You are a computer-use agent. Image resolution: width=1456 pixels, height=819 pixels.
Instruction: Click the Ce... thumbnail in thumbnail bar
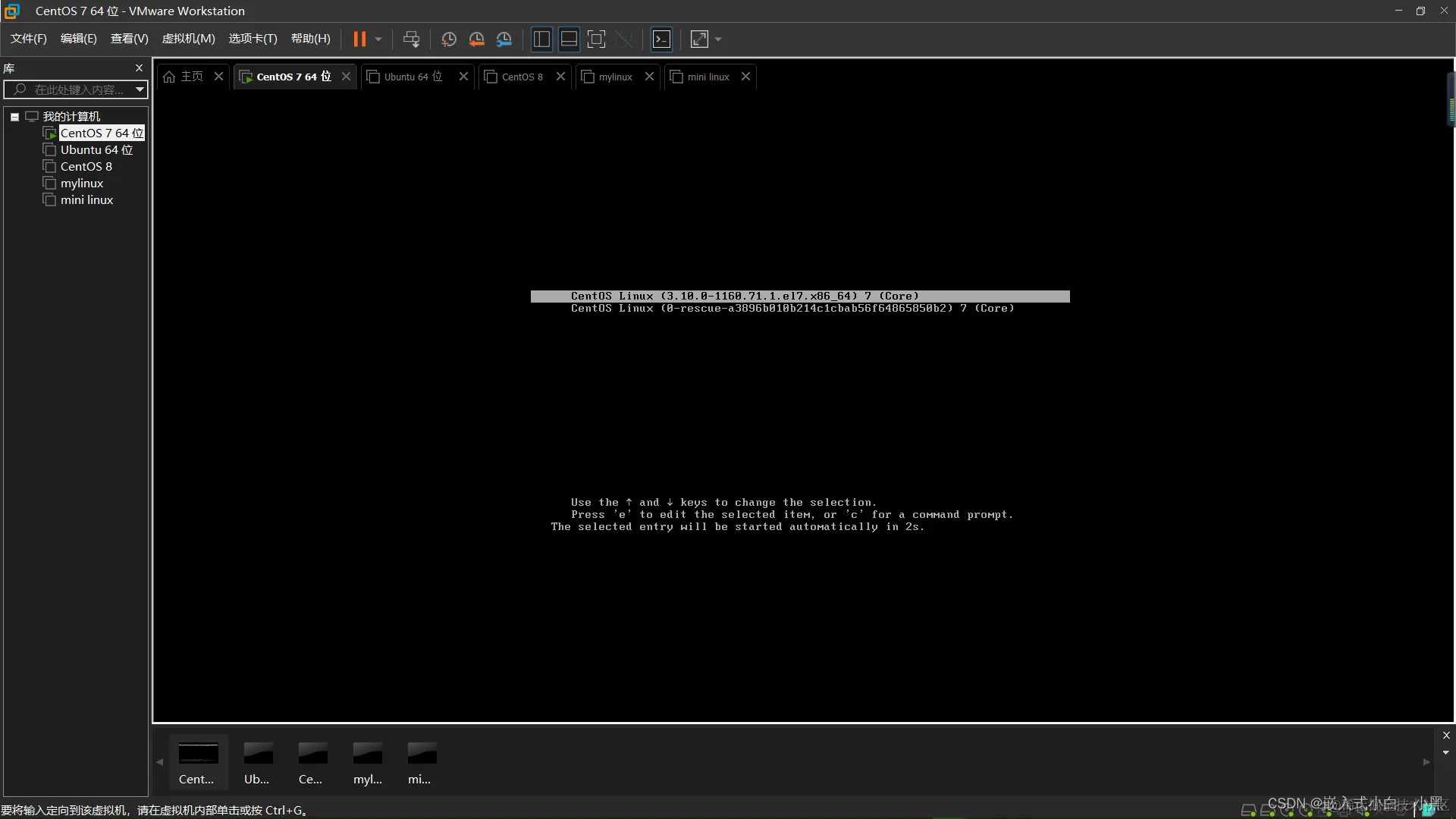pyautogui.click(x=312, y=763)
